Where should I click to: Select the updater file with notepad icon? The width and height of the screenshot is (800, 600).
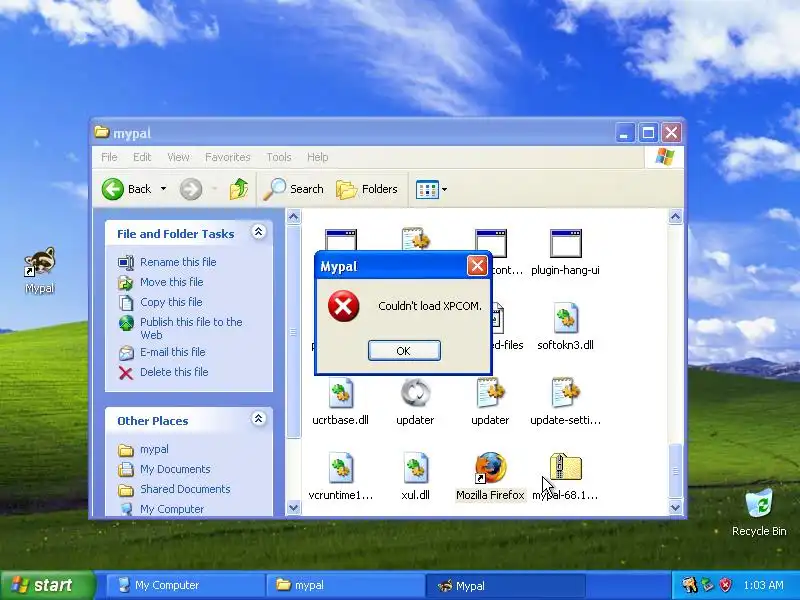490,401
